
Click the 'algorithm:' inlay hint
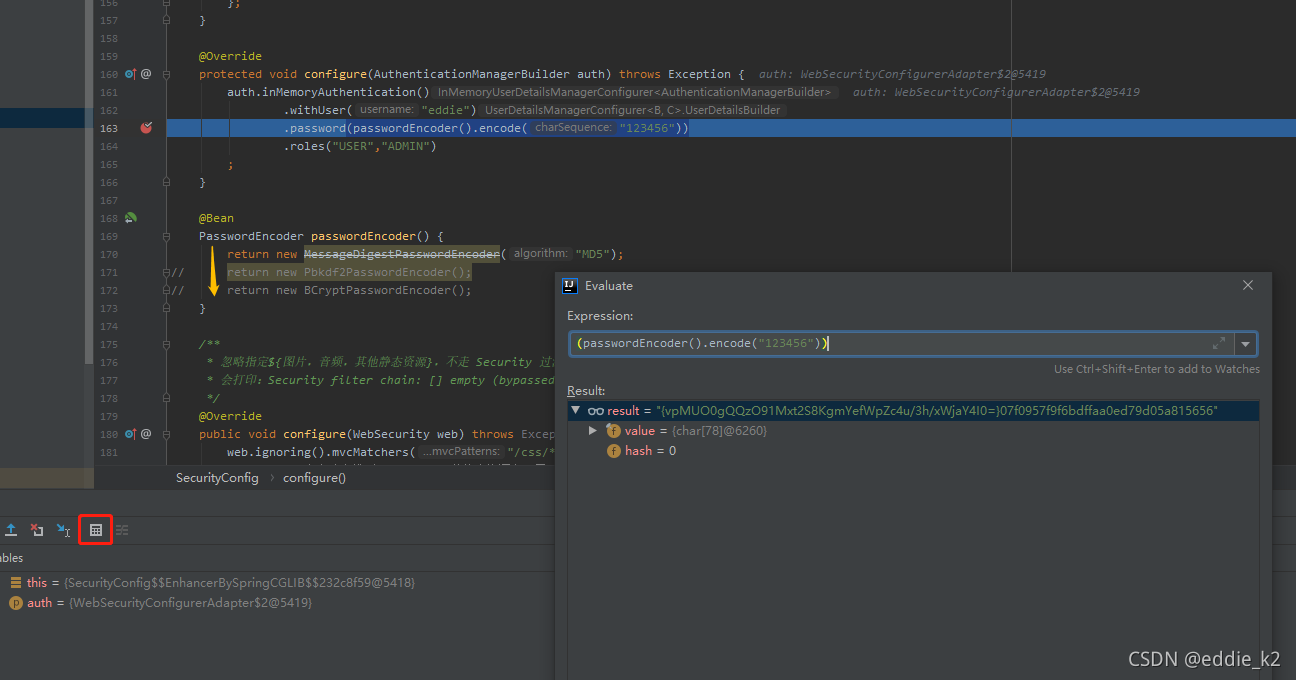(541, 254)
